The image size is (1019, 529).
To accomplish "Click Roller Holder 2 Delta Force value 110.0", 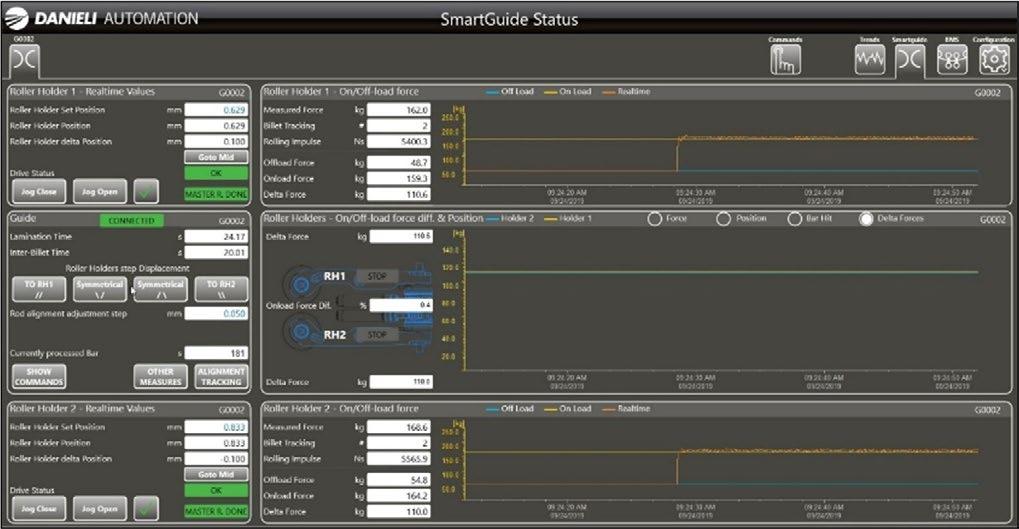I will tap(399, 511).
